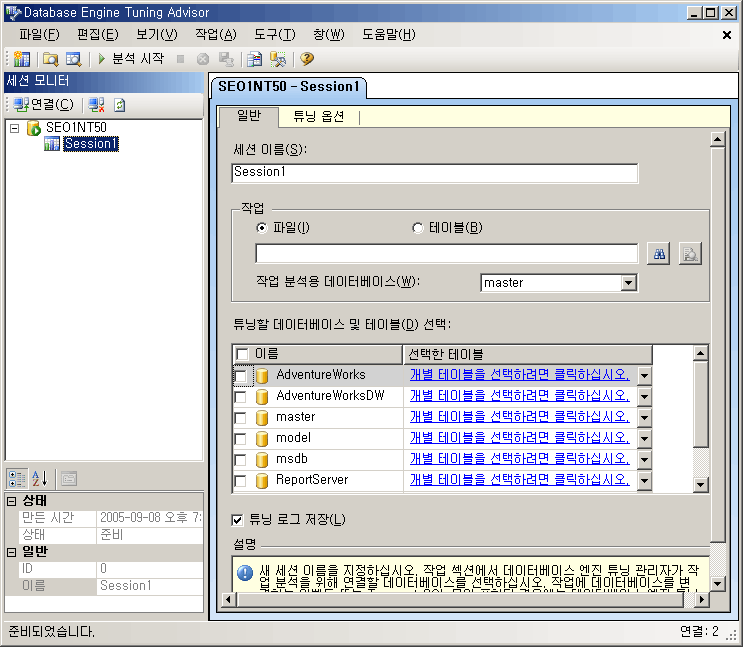Select the 테이블 radio button
This screenshot has height=647, width=743.
(x=418, y=227)
